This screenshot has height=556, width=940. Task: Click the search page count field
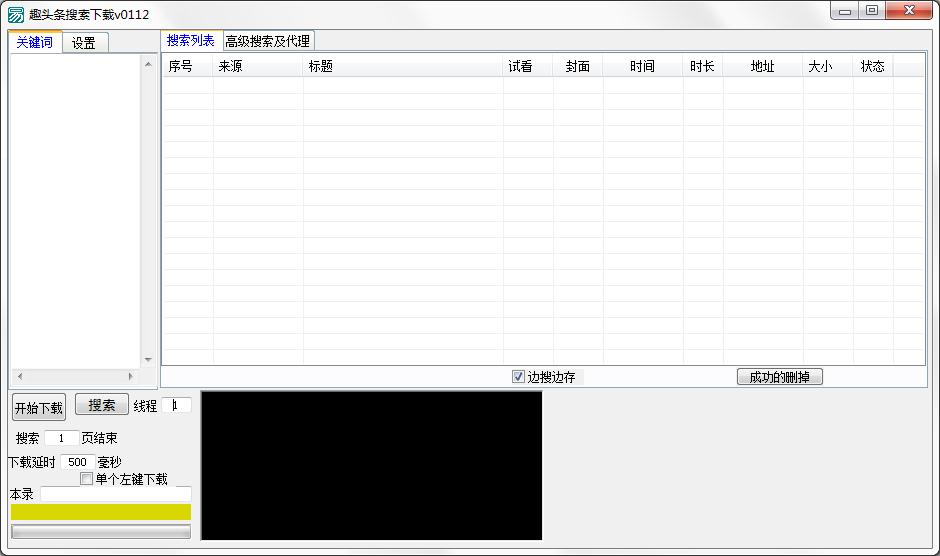62,438
